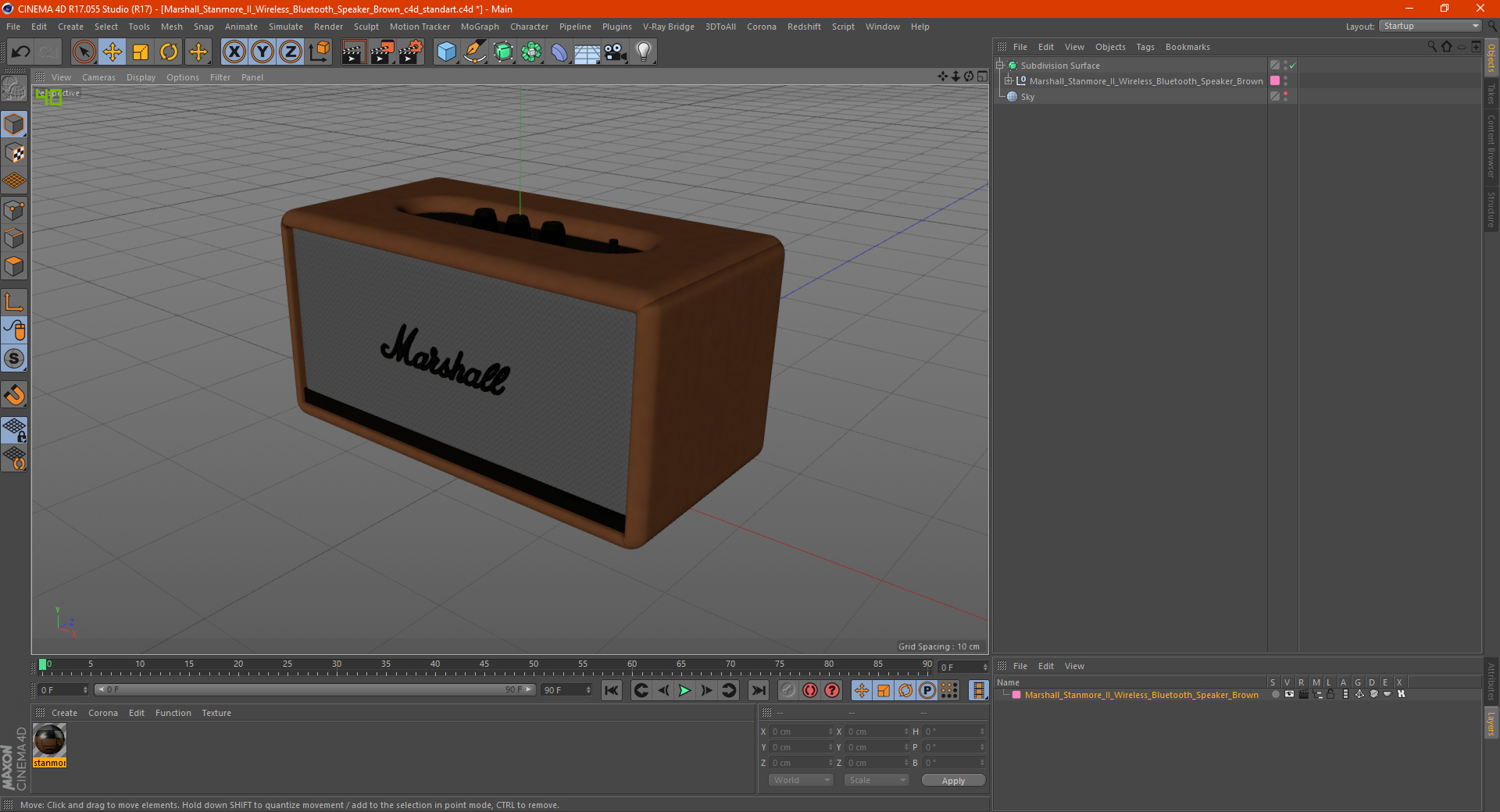Click the Undo arrow icon
Viewport: 1500px width, 812px height.
point(21,52)
